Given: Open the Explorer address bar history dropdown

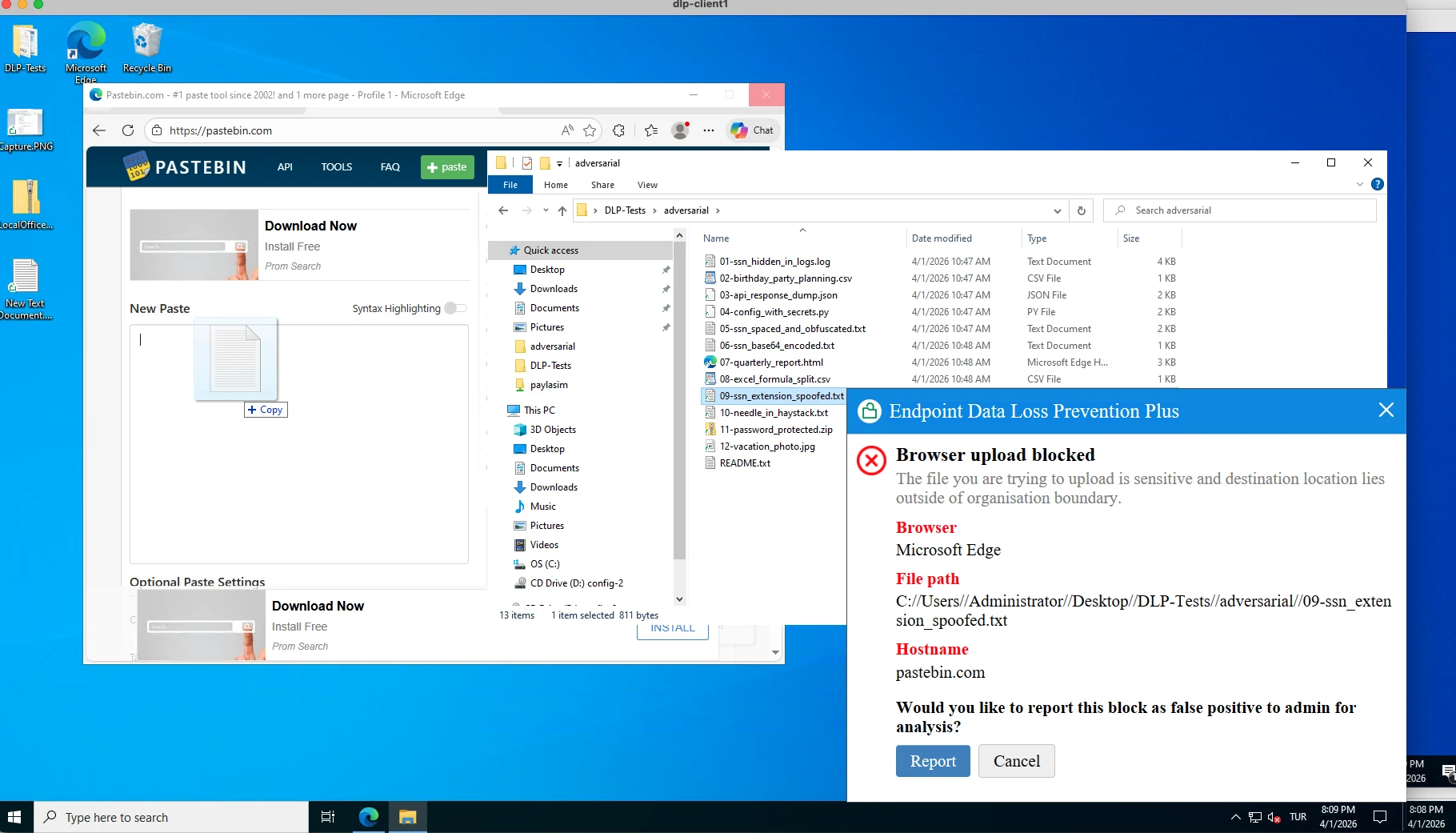Looking at the screenshot, I should 1058,210.
